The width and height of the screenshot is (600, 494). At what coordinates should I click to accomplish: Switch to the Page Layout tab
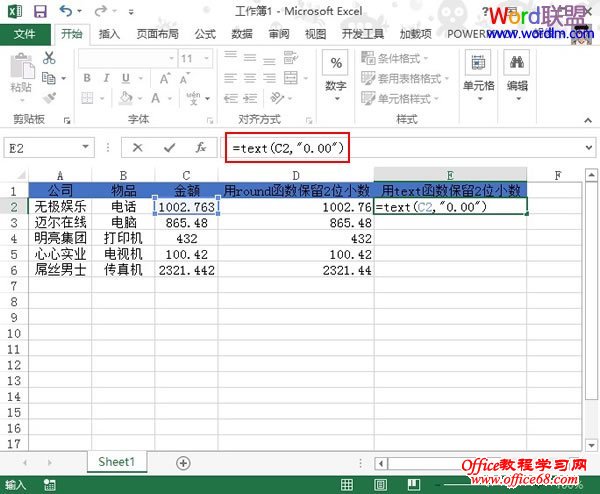coord(158,34)
